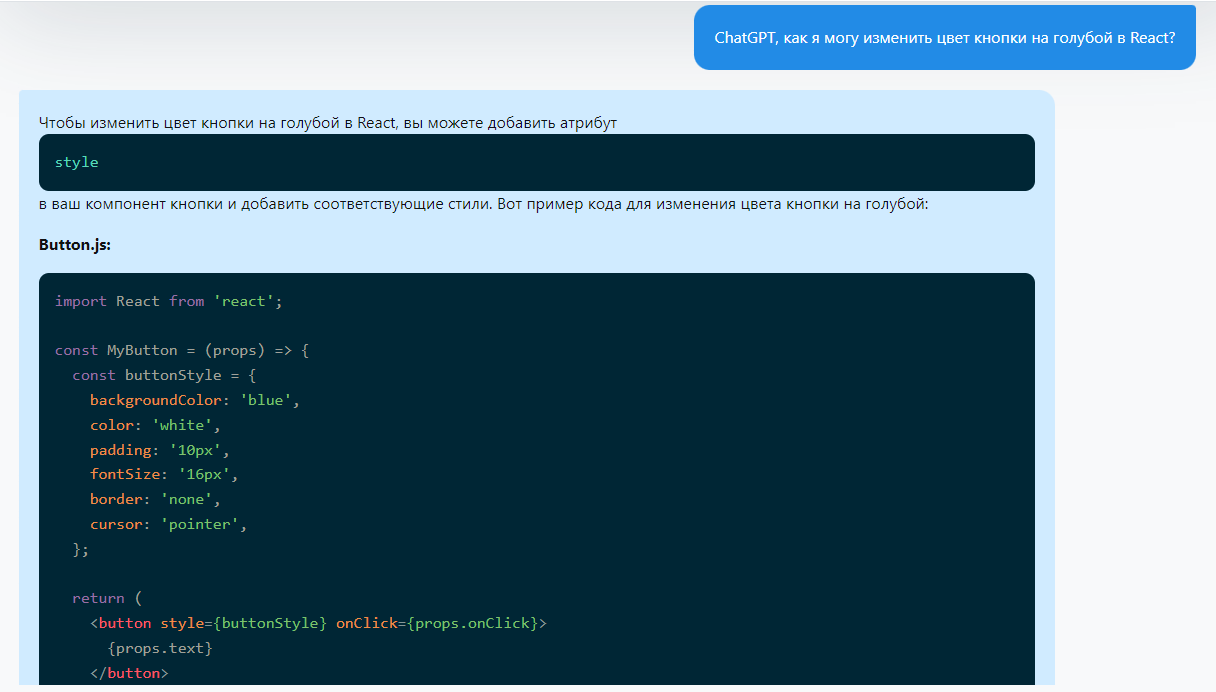Click the "return (" statement in code

coord(107,598)
